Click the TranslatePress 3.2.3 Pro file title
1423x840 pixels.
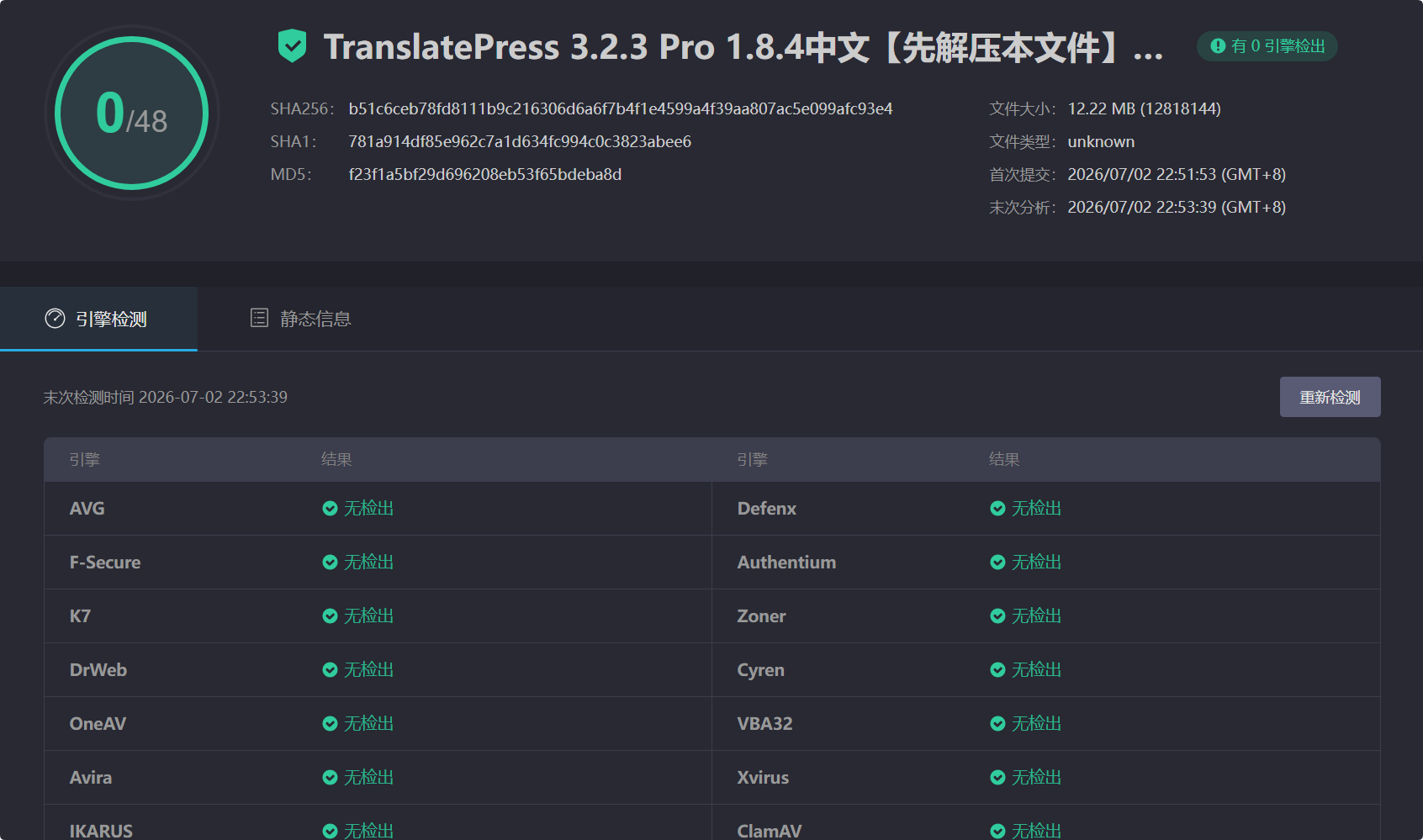pos(743,47)
